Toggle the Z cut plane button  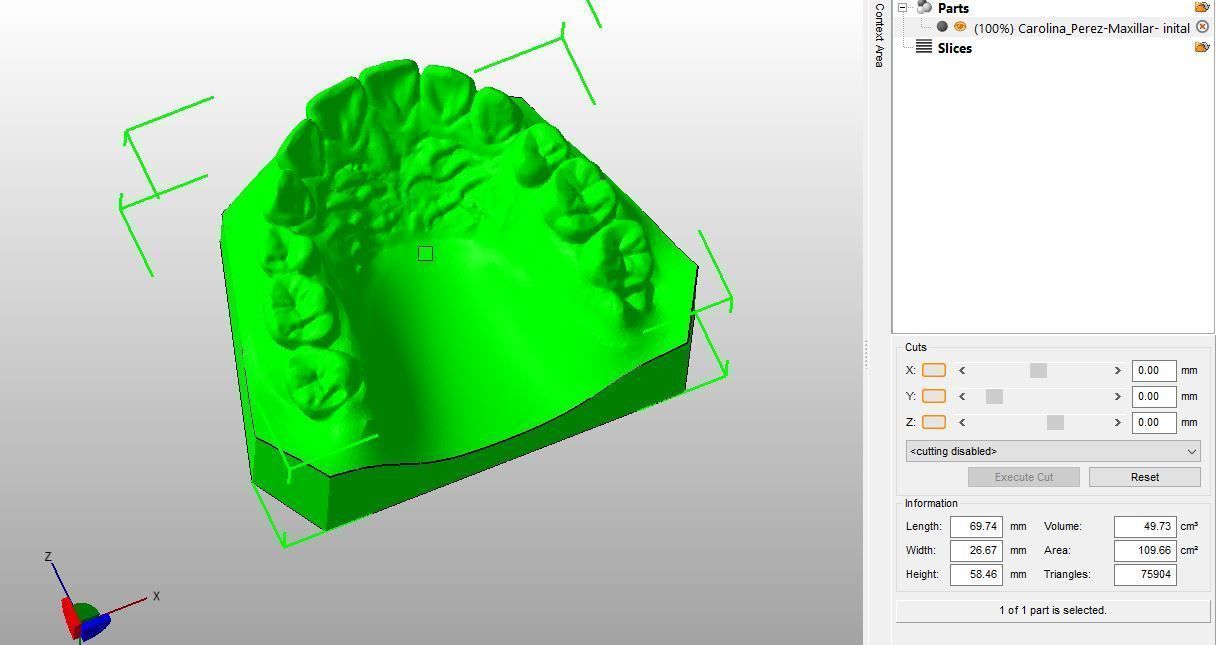click(934, 422)
